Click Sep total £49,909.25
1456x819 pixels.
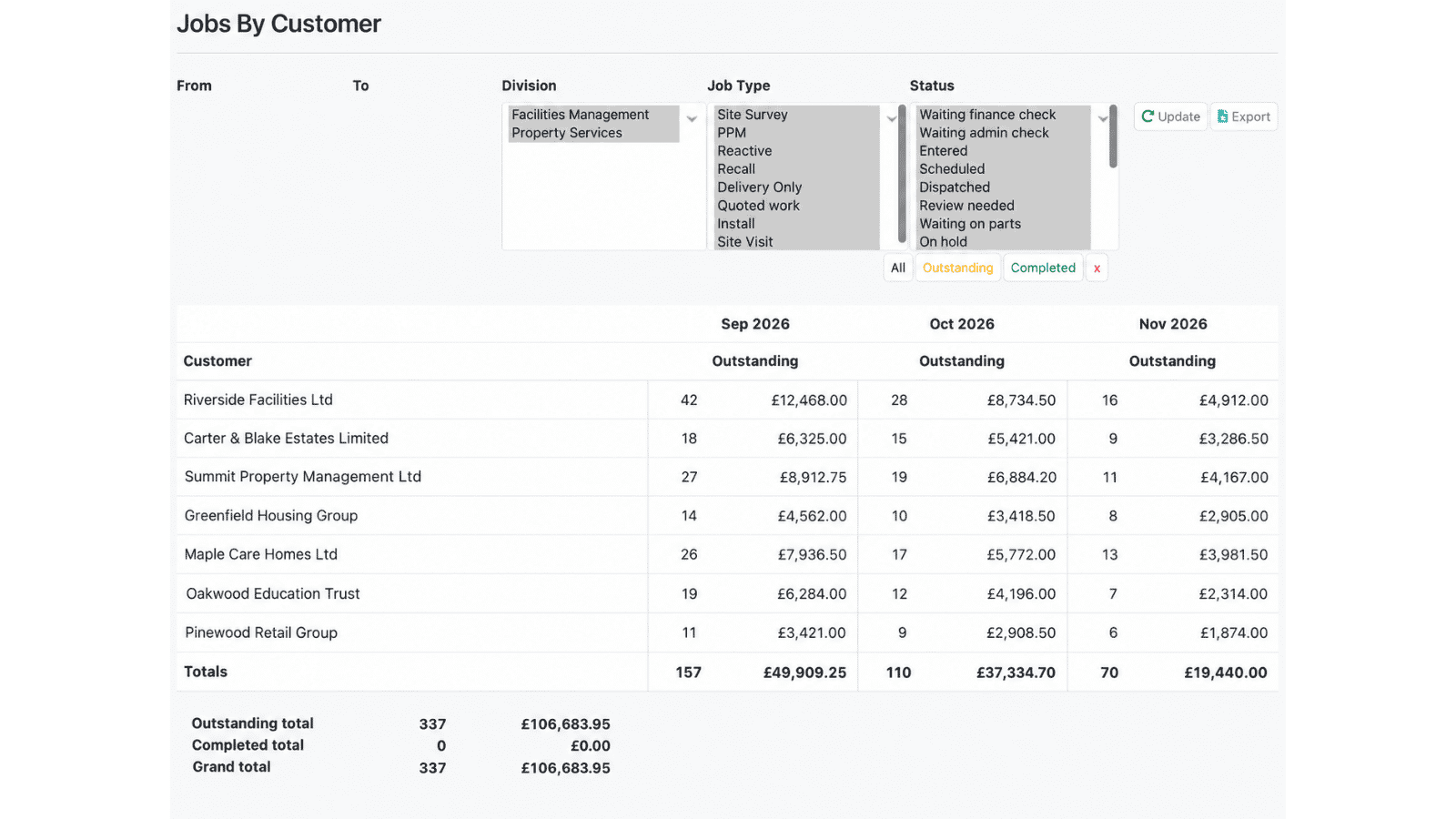click(804, 672)
